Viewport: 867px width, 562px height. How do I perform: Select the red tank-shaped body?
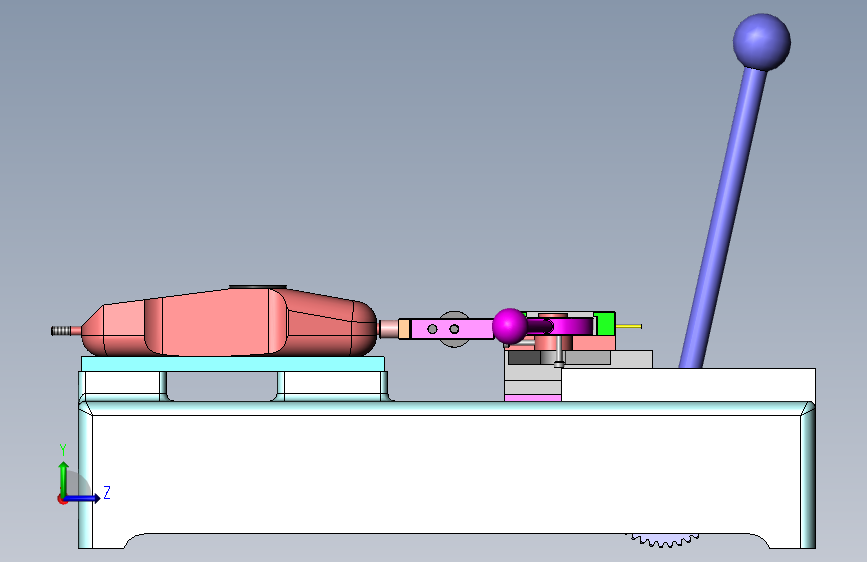(229, 322)
